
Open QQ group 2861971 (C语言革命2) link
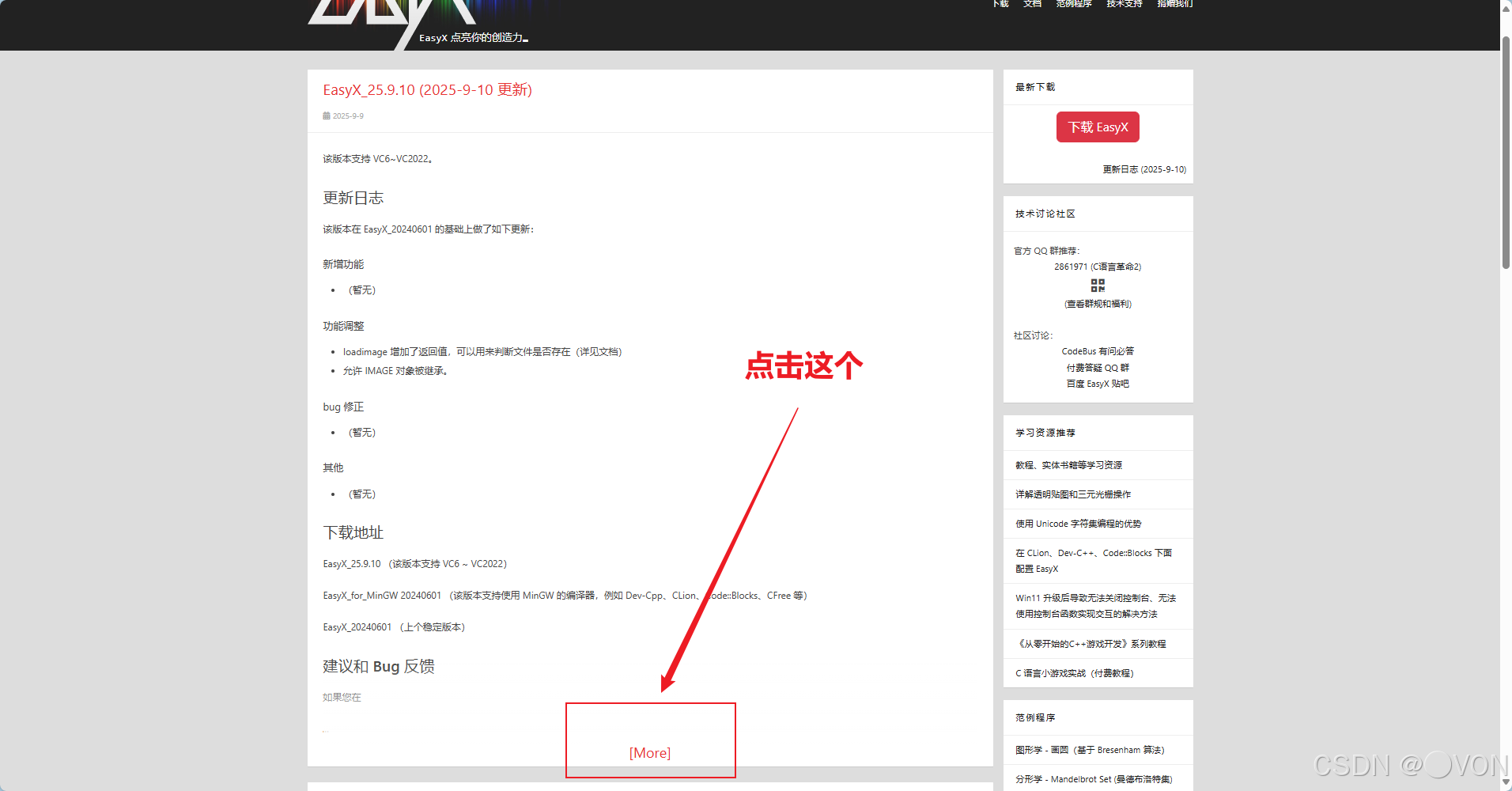point(1098,267)
